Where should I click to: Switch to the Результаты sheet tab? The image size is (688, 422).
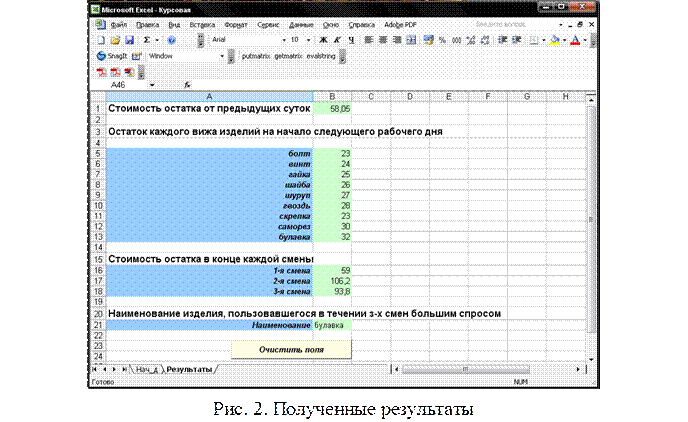[x=190, y=369]
